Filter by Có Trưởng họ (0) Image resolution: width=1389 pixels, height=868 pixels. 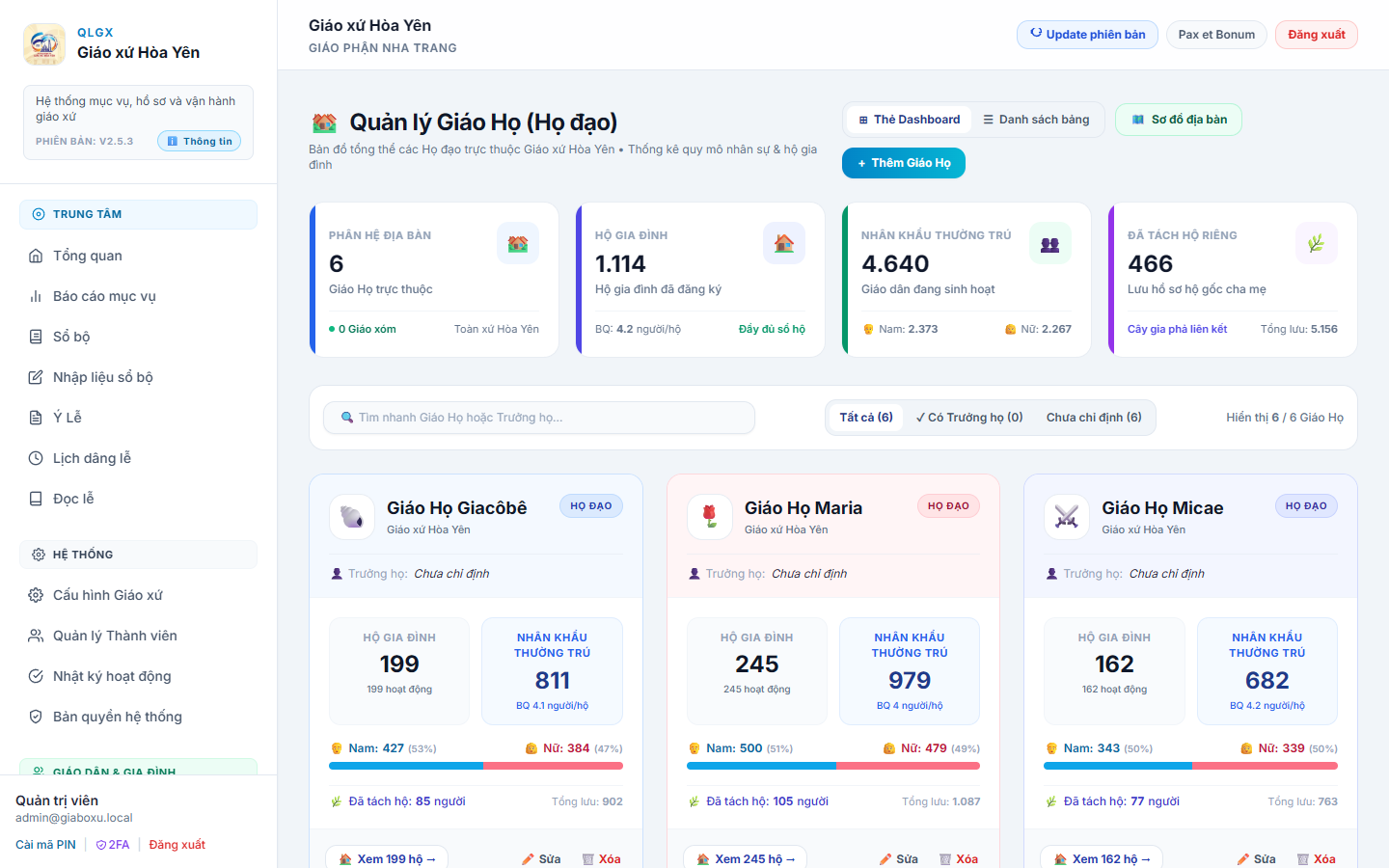(969, 418)
